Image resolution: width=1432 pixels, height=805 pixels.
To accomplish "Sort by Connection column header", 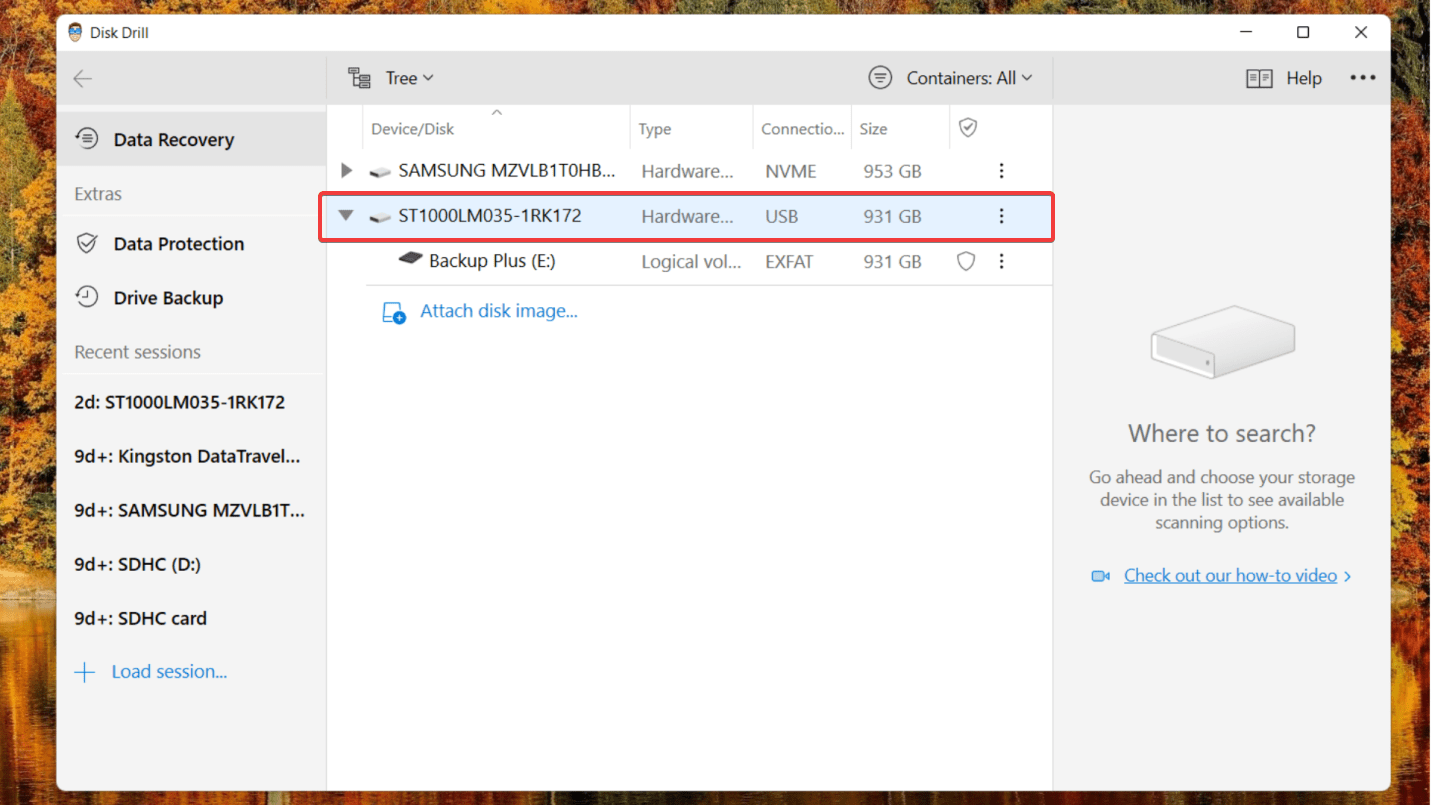I will pyautogui.click(x=802, y=129).
